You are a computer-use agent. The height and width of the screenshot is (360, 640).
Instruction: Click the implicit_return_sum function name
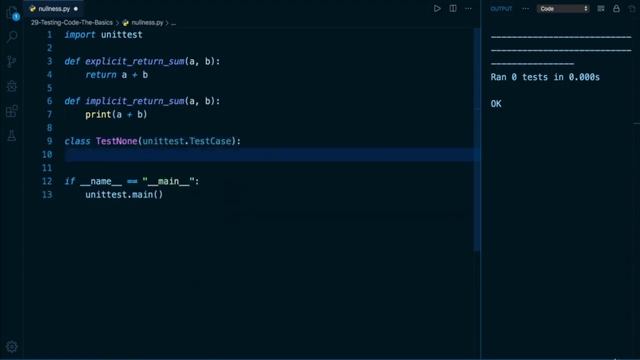[x=135, y=101]
